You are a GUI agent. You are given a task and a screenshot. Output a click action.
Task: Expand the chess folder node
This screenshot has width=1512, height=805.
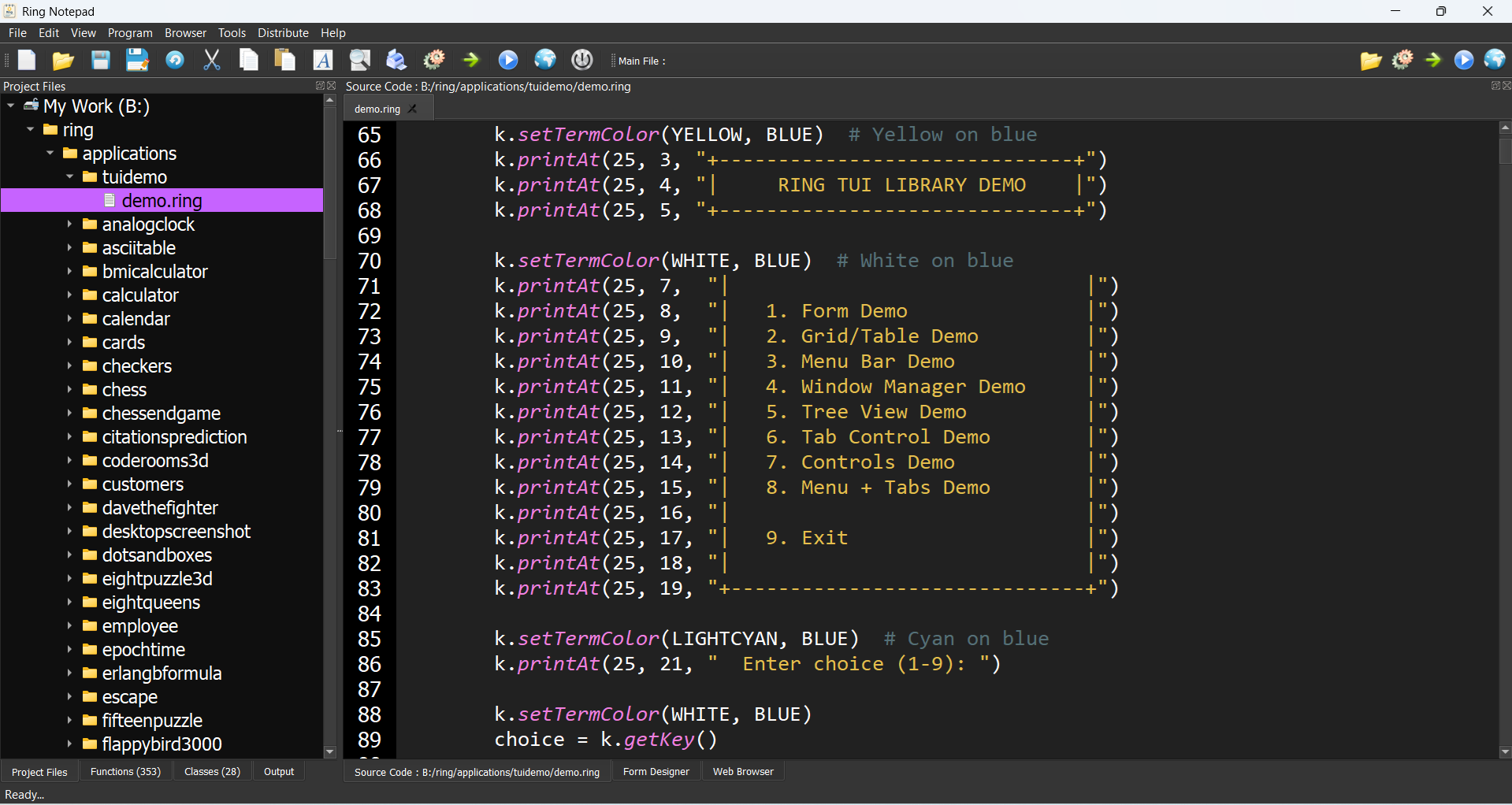pos(70,390)
